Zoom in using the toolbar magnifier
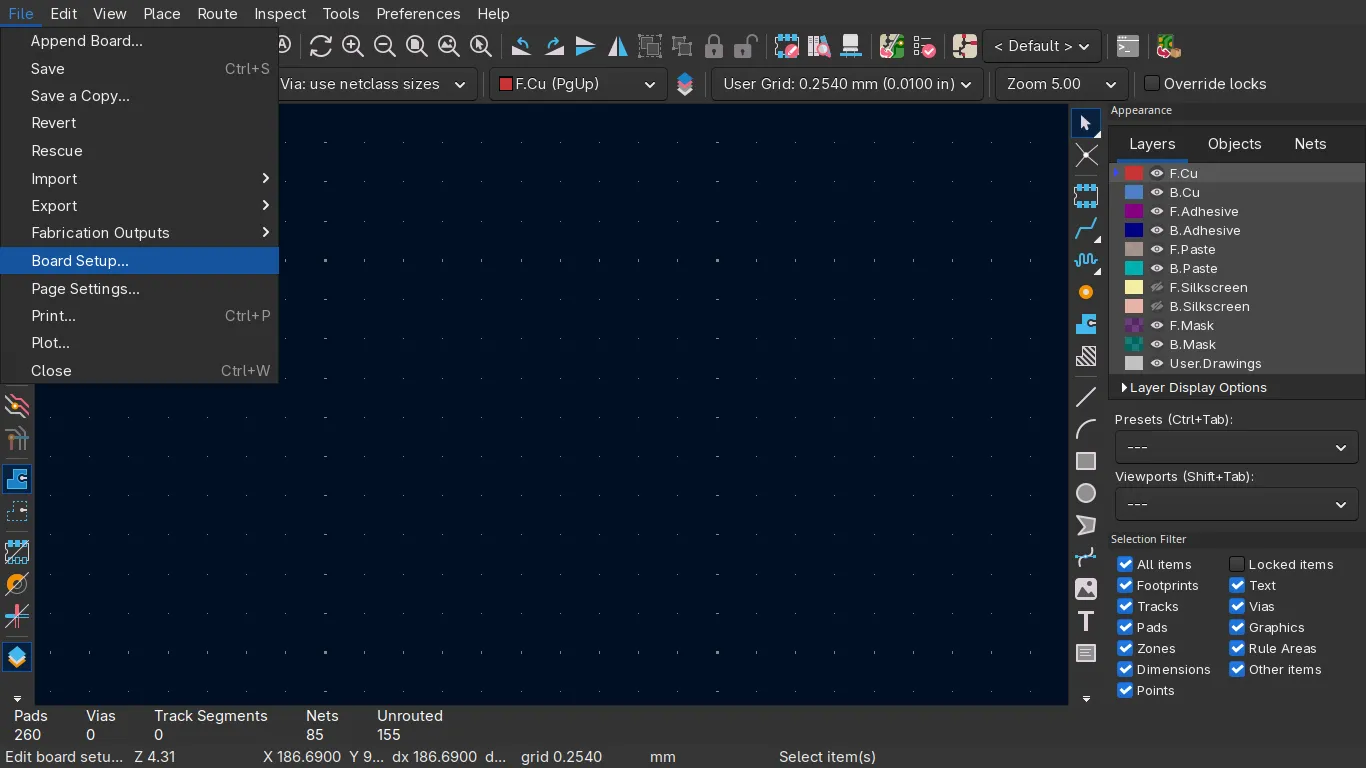1366x768 pixels. click(x=353, y=46)
